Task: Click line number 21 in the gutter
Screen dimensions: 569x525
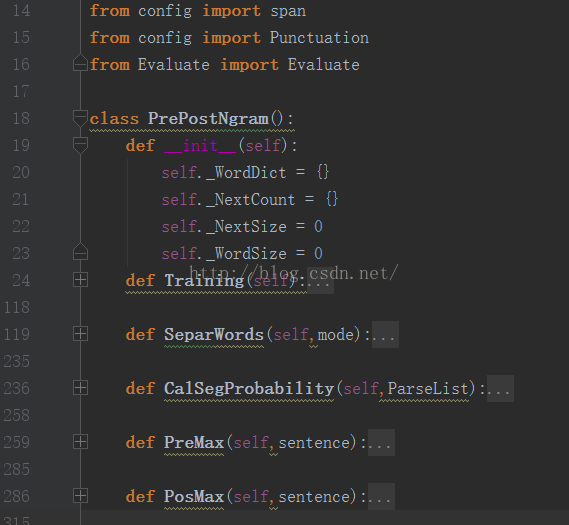Action: pyautogui.click(x=21, y=200)
